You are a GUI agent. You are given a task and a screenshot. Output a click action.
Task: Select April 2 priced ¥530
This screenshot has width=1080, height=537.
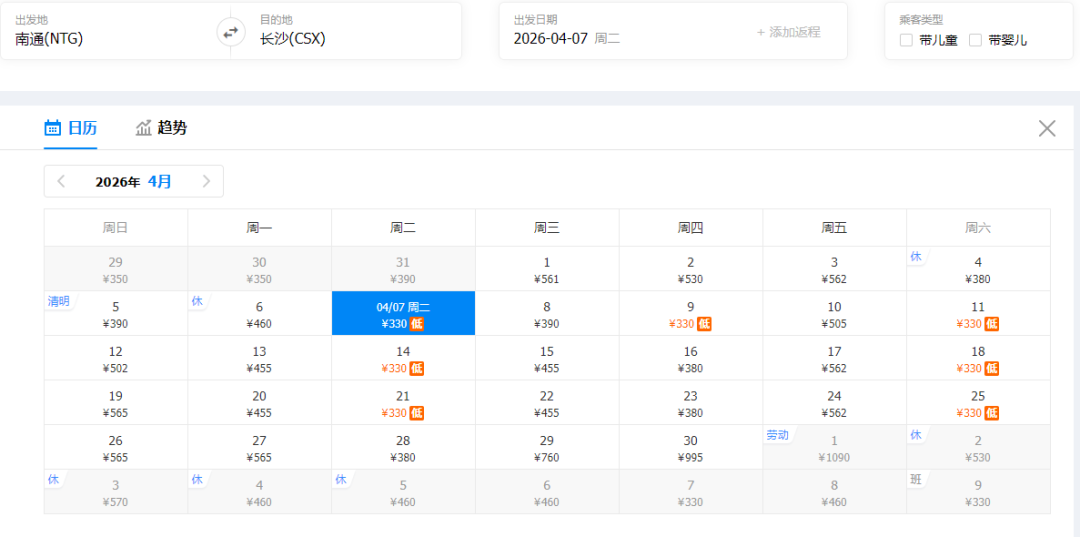(x=691, y=269)
